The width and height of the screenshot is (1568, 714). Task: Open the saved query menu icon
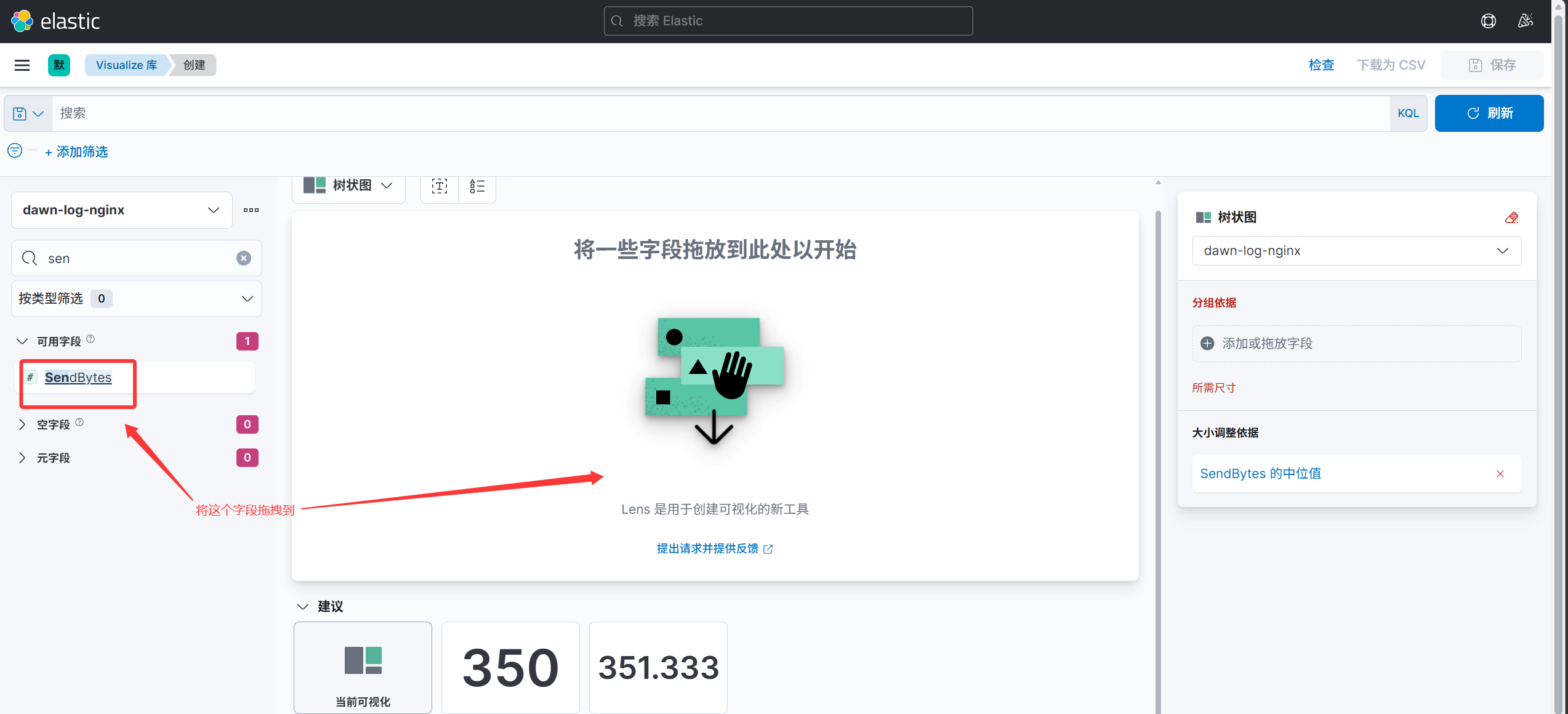tap(28, 113)
